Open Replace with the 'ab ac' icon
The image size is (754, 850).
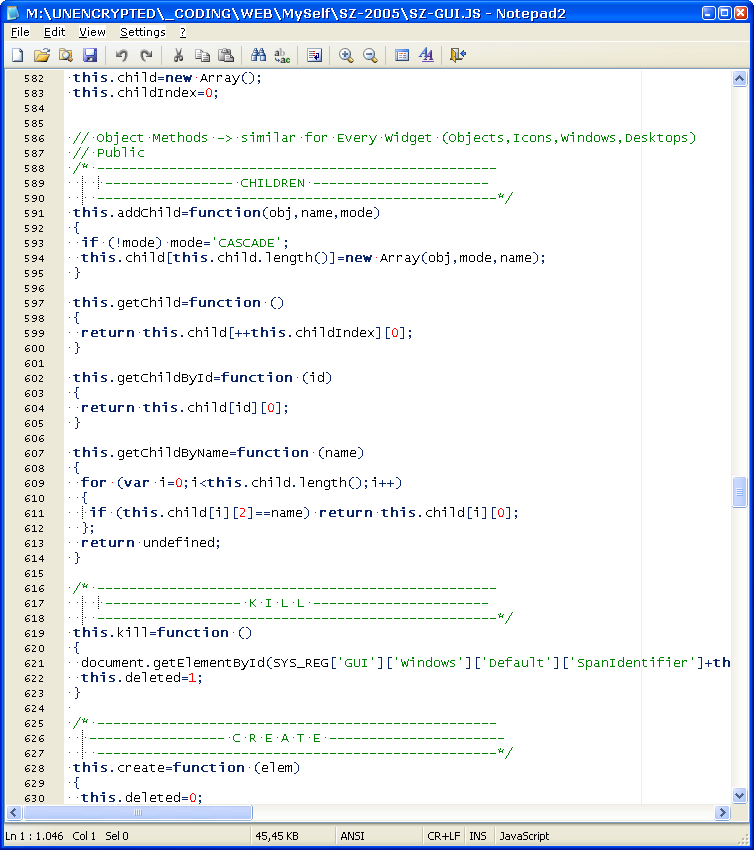coord(282,55)
